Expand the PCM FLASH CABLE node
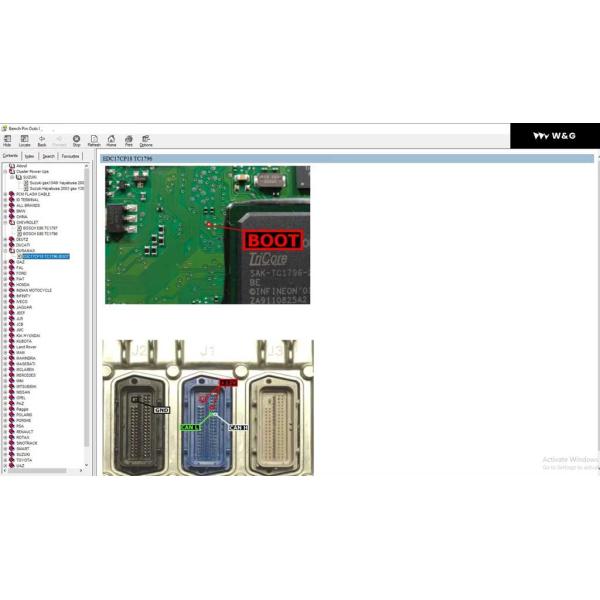The image size is (600, 600). pyautogui.click(x=5, y=194)
